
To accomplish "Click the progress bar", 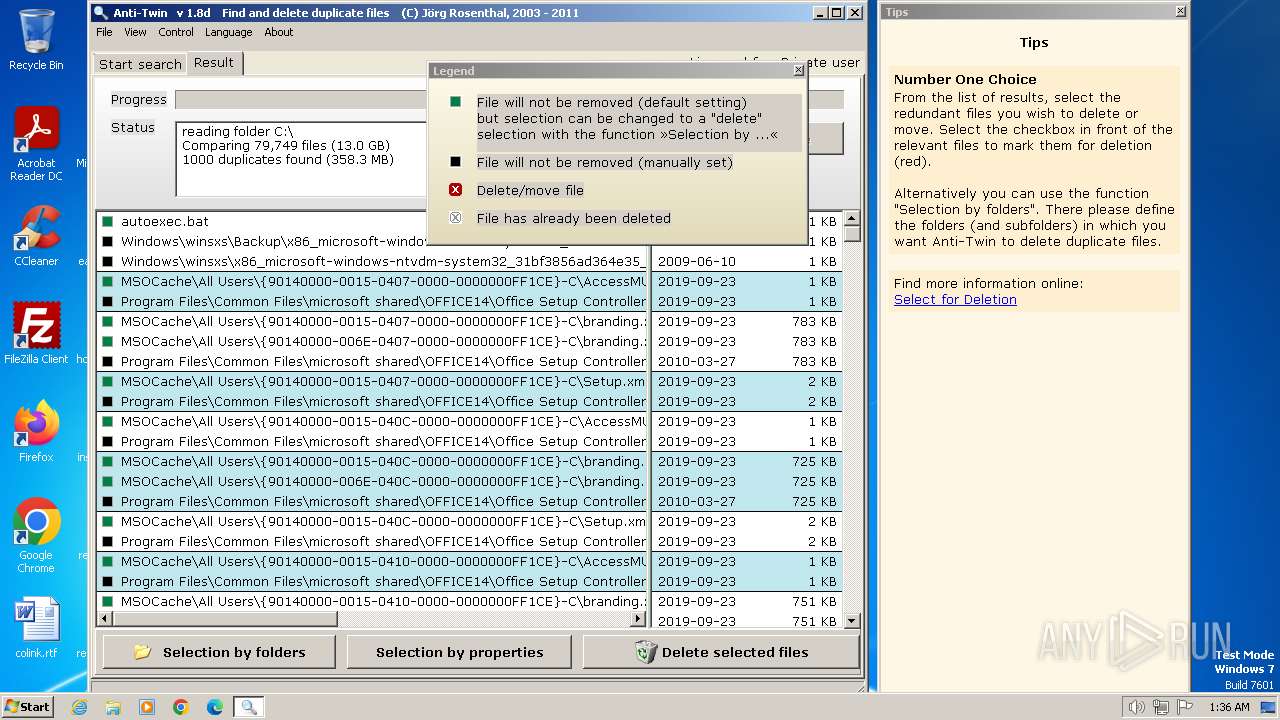I will pos(509,99).
